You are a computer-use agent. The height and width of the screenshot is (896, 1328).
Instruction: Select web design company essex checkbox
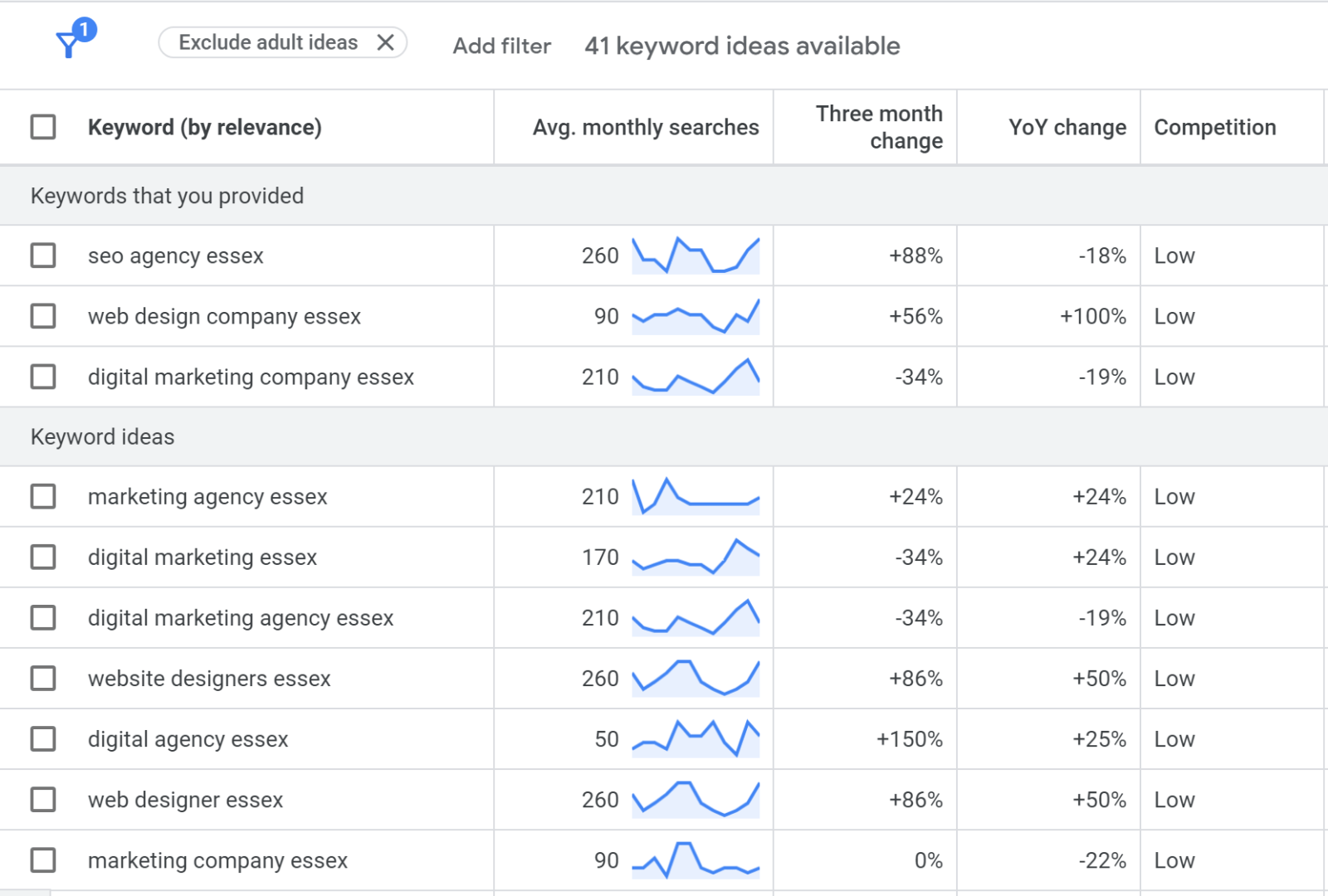[43, 316]
